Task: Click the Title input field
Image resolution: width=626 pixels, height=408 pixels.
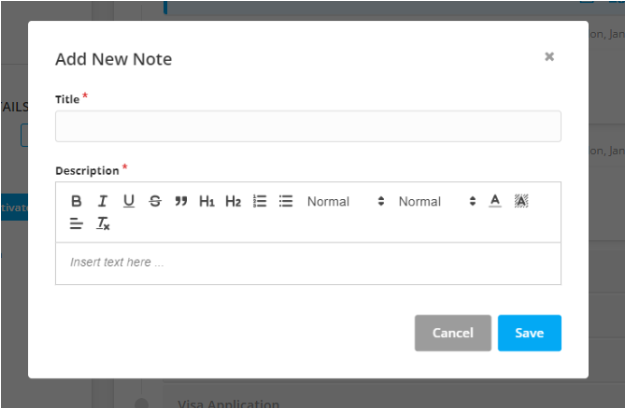Action: [308, 126]
